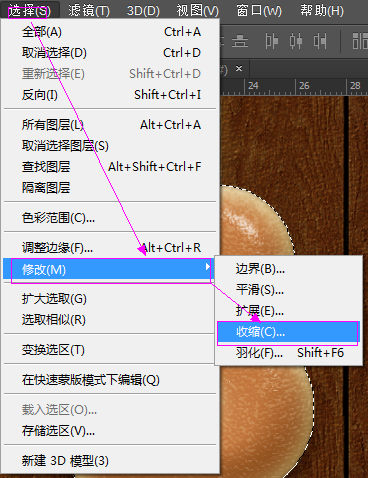Choose 存储选区(V)...
The image size is (368, 478).
click(x=111, y=431)
